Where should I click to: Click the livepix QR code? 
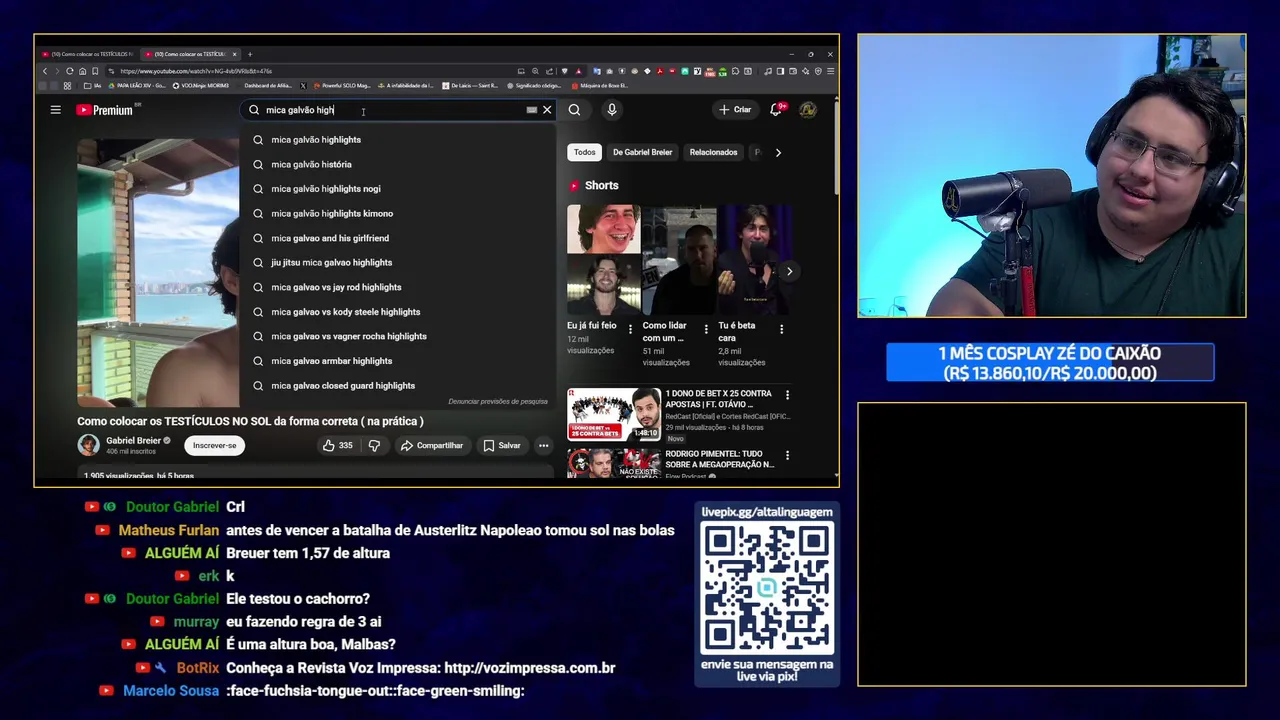767,588
